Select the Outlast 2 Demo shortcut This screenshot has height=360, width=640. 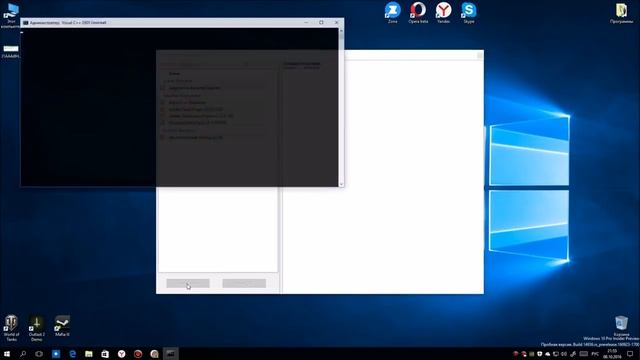tap(37, 328)
